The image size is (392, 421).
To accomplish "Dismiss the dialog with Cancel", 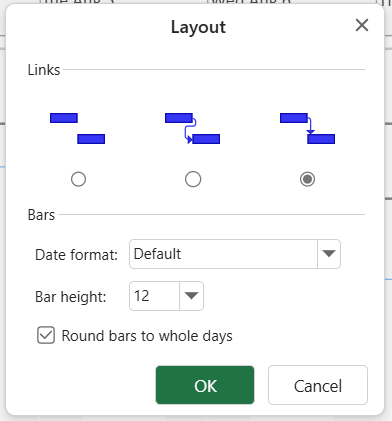I will [x=318, y=385].
